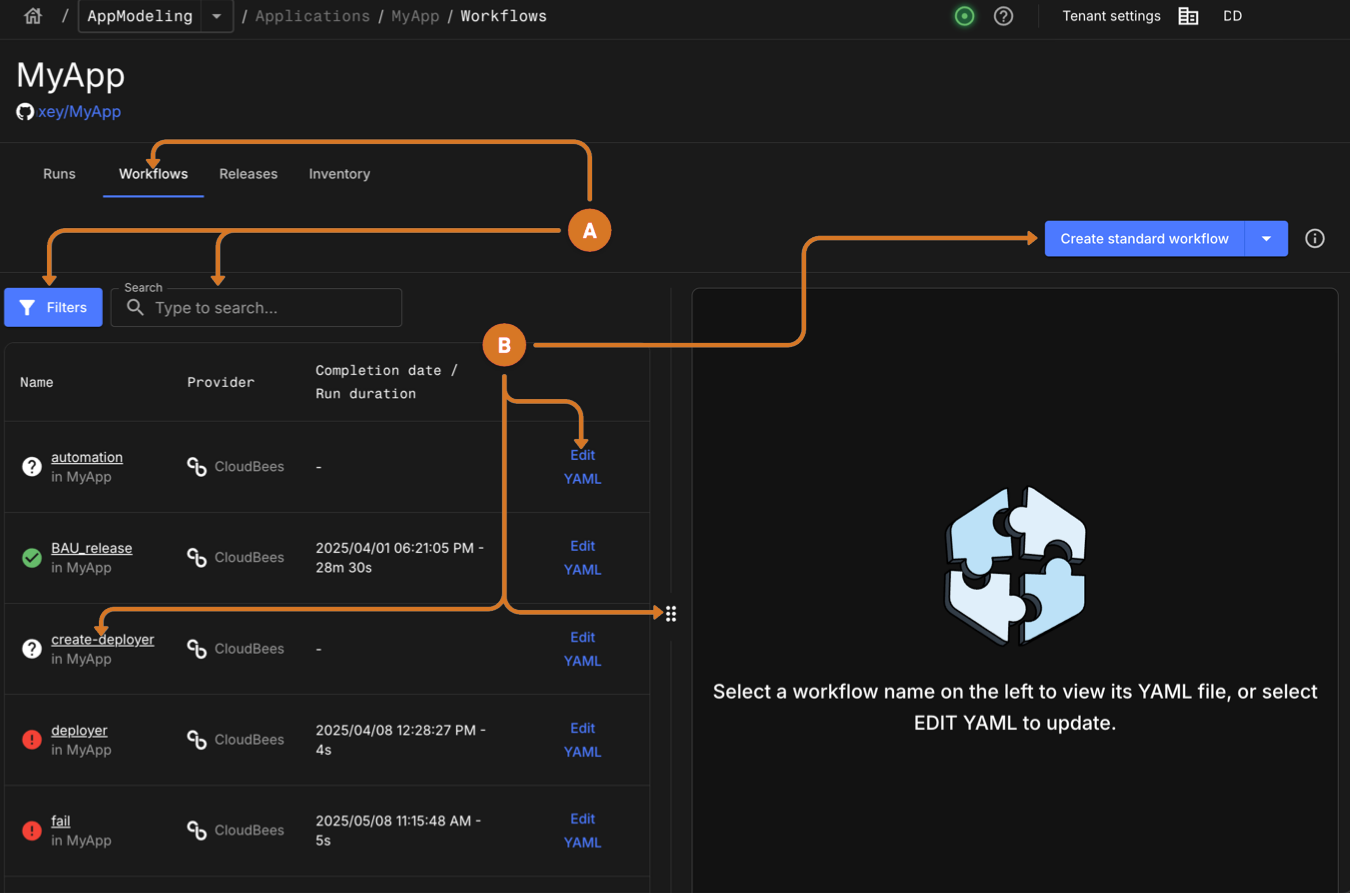
Task: Click Edit YAML for the fail workflow
Action: (582, 830)
